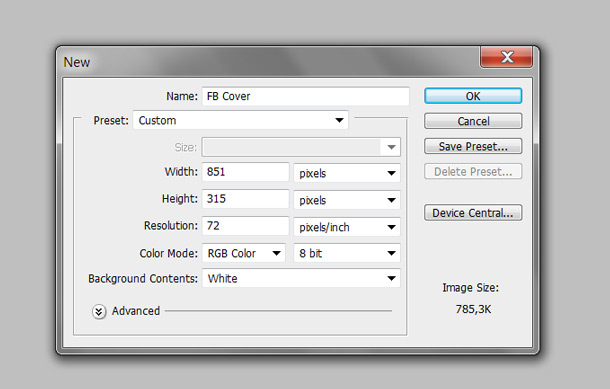Image resolution: width=610 pixels, height=389 pixels.
Task: Open the disabled Size dropdown
Action: click(x=301, y=147)
